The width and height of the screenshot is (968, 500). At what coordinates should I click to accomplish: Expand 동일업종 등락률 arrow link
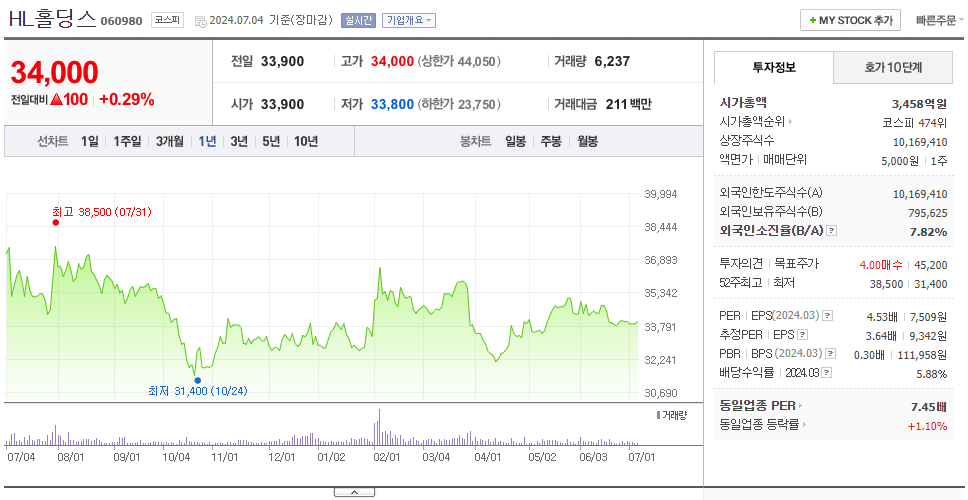coord(805,425)
